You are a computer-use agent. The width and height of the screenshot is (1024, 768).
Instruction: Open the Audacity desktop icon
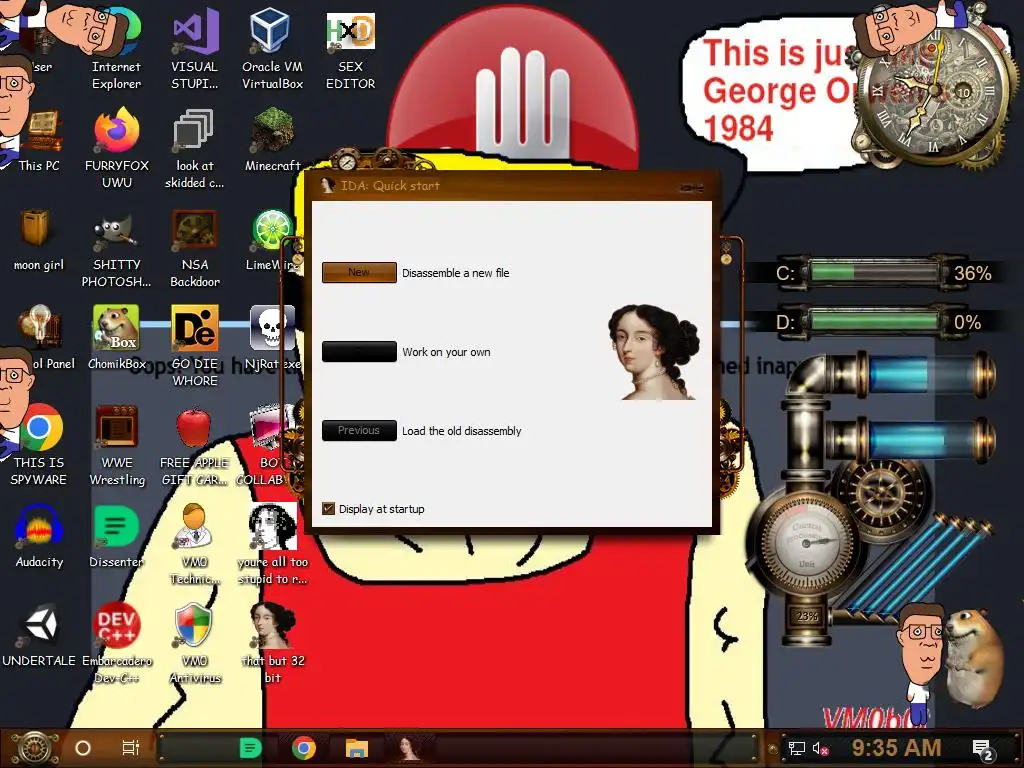tap(39, 537)
